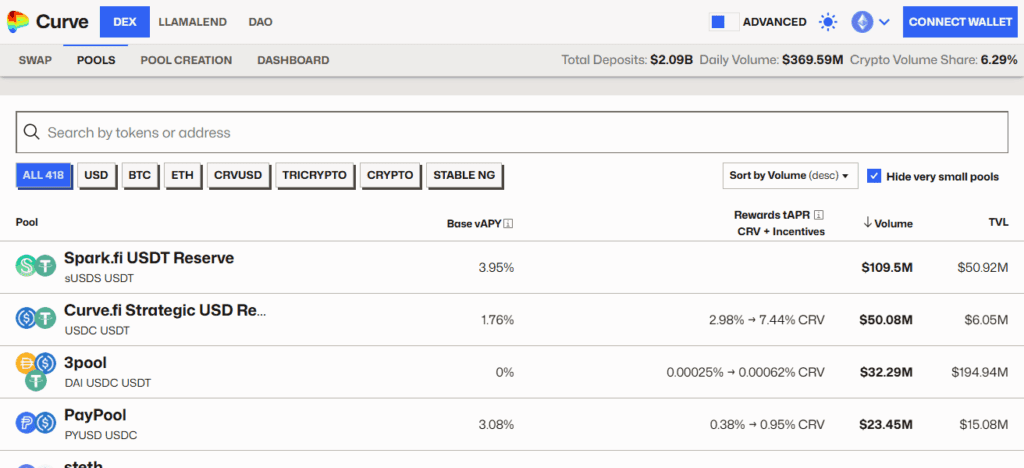Sort by the TVL column header
1024x468 pixels.
999,223
